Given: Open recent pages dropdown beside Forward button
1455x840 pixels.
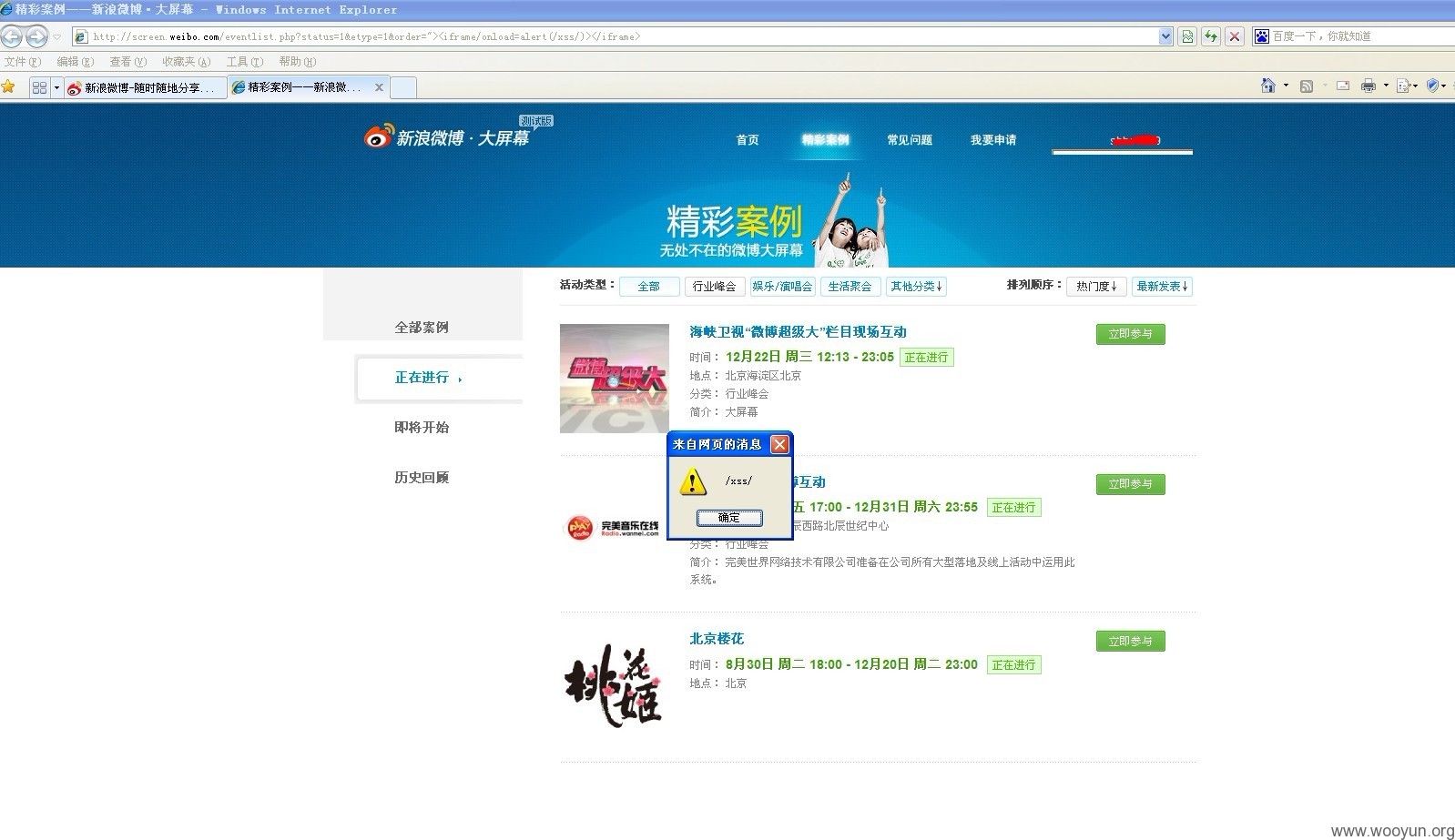Looking at the screenshot, I should (56, 37).
